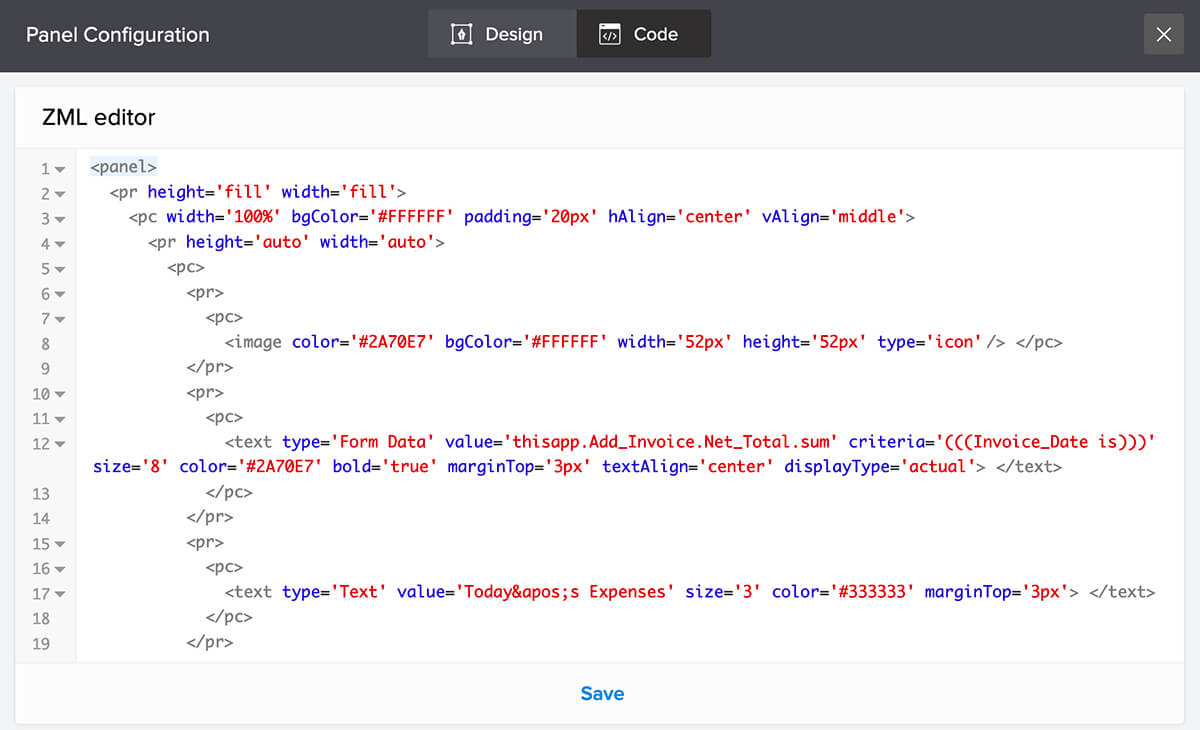The image size is (1200, 730).
Task: Collapse the pr block at line 10
Action: point(60,395)
